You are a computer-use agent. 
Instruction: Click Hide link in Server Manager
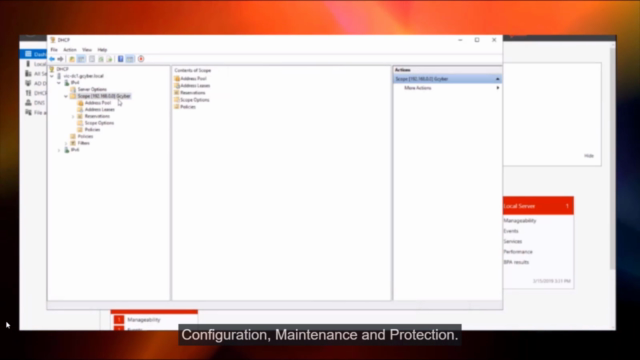[589, 156]
